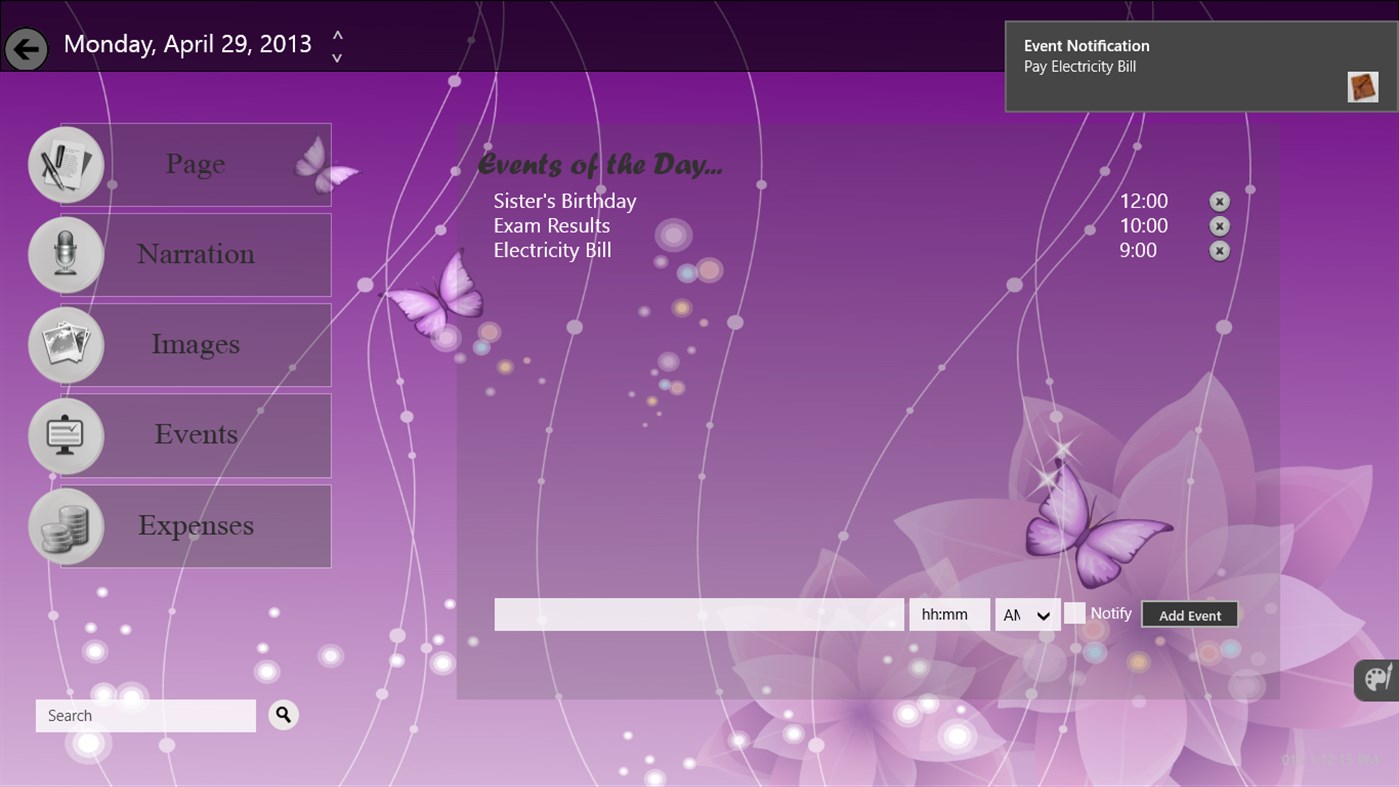Go to previous date with up chevron
Screen dimensions: 1399x787
(338, 35)
